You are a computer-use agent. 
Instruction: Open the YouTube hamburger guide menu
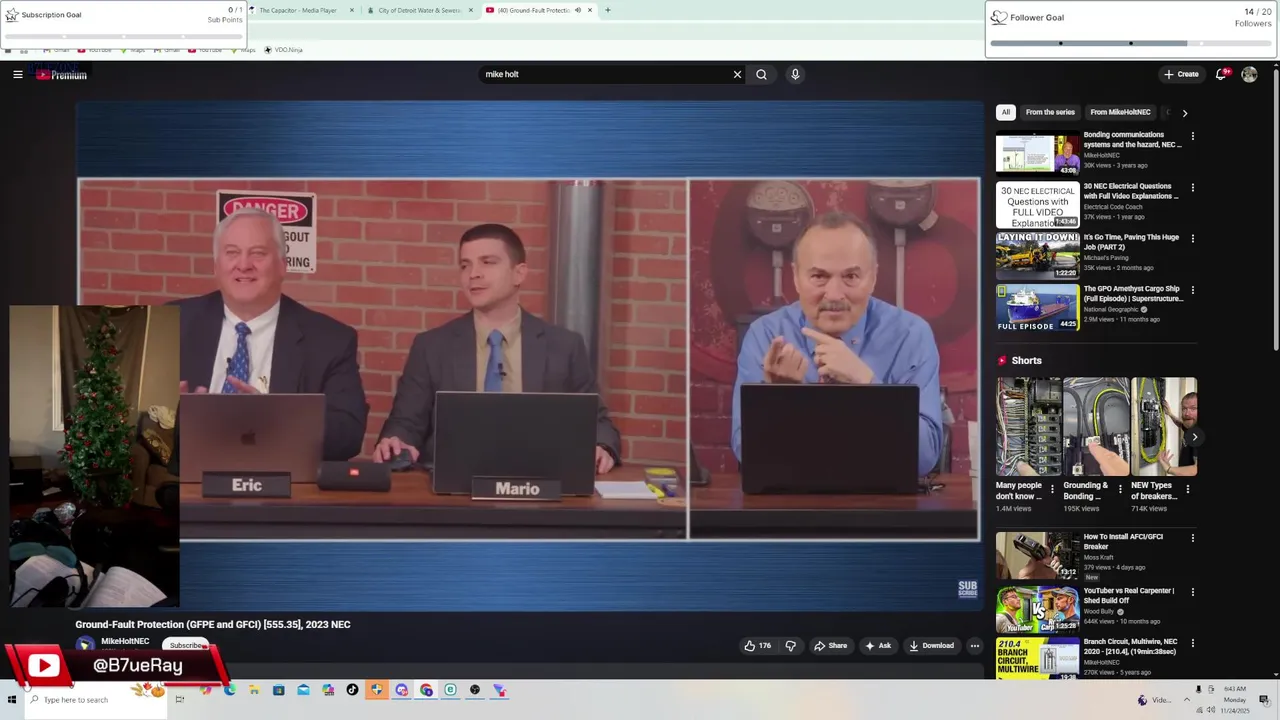tap(18, 74)
